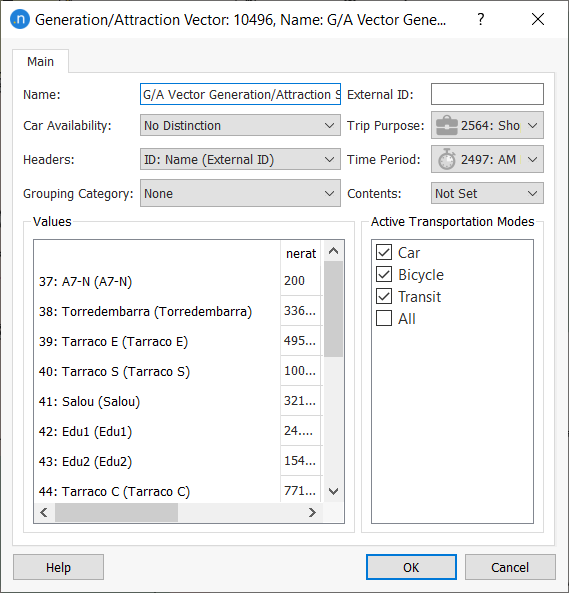
Task: Click the question mark help icon
Action: point(480,19)
